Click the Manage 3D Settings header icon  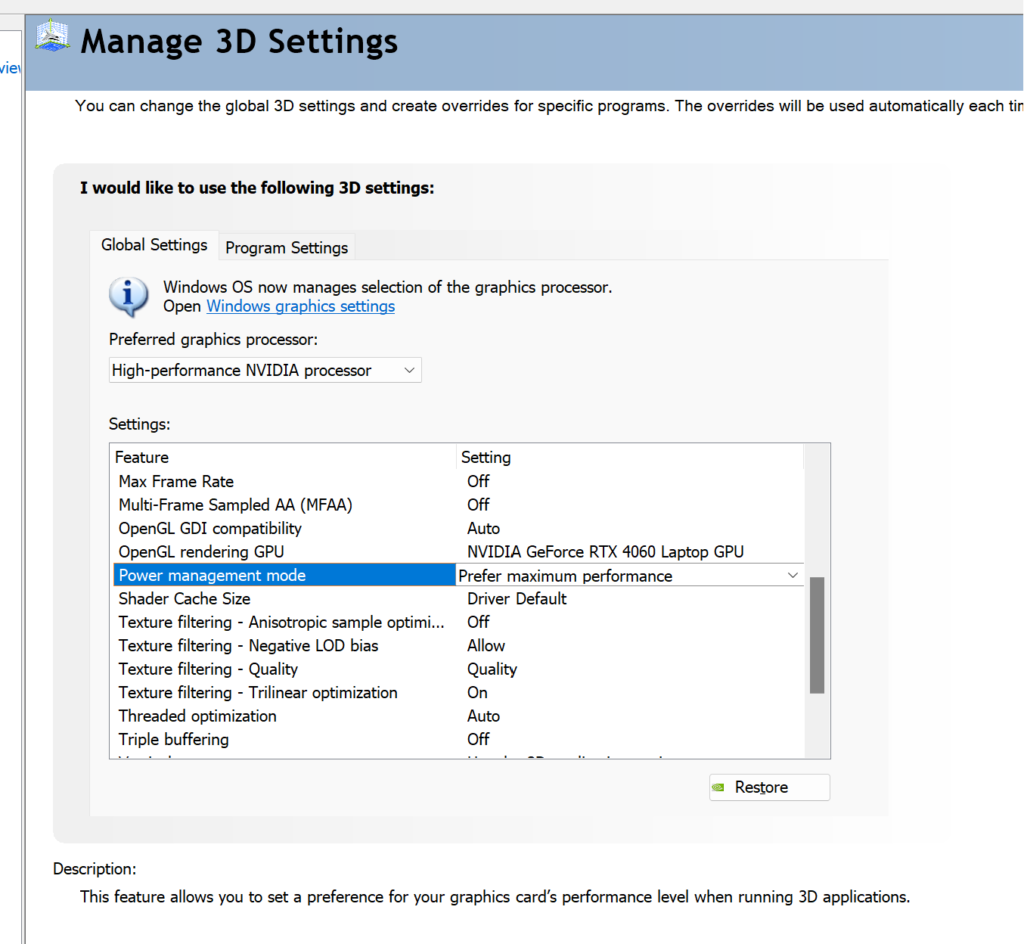53,37
